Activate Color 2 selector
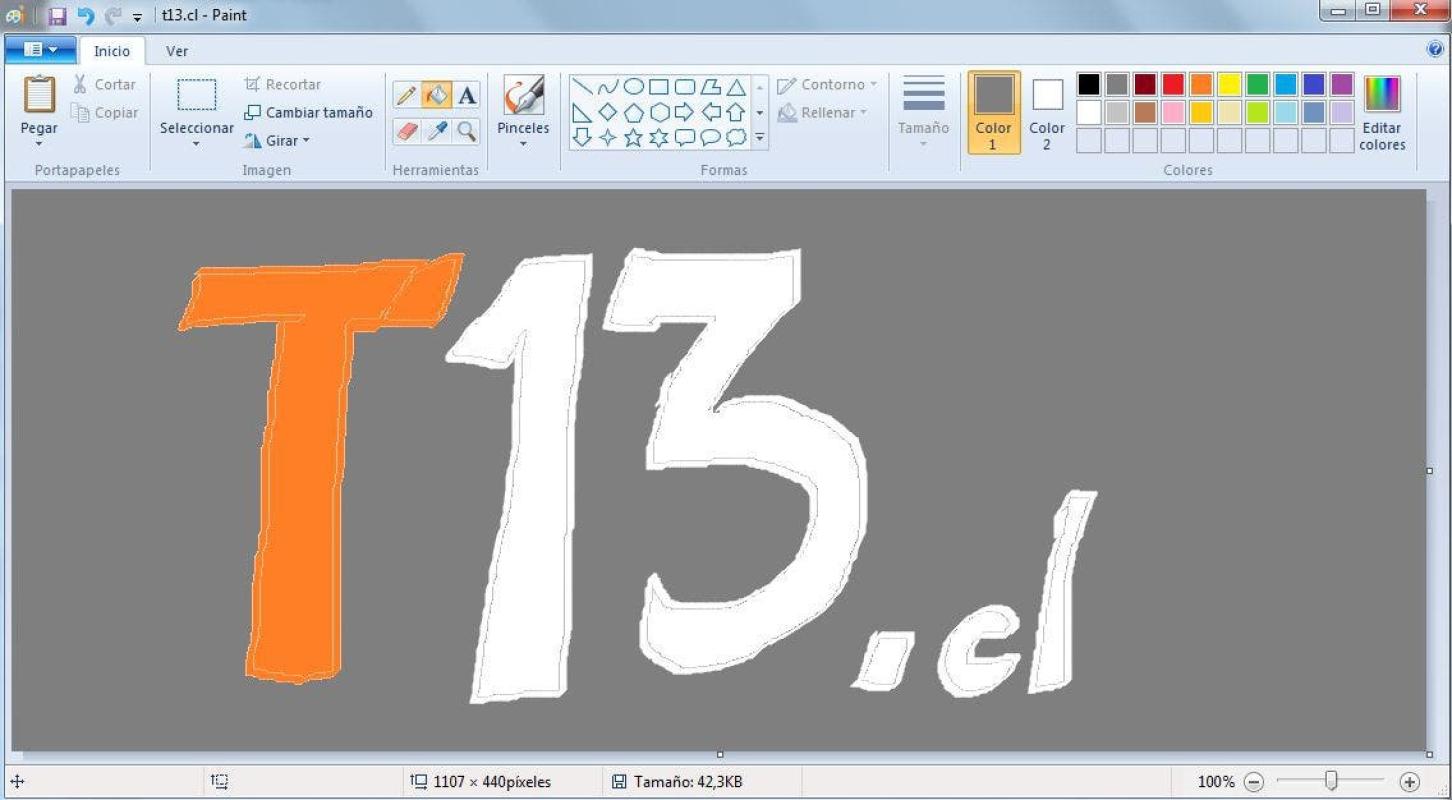The image size is (1452, 800). pyautogui.click(x=1047, y=112)
